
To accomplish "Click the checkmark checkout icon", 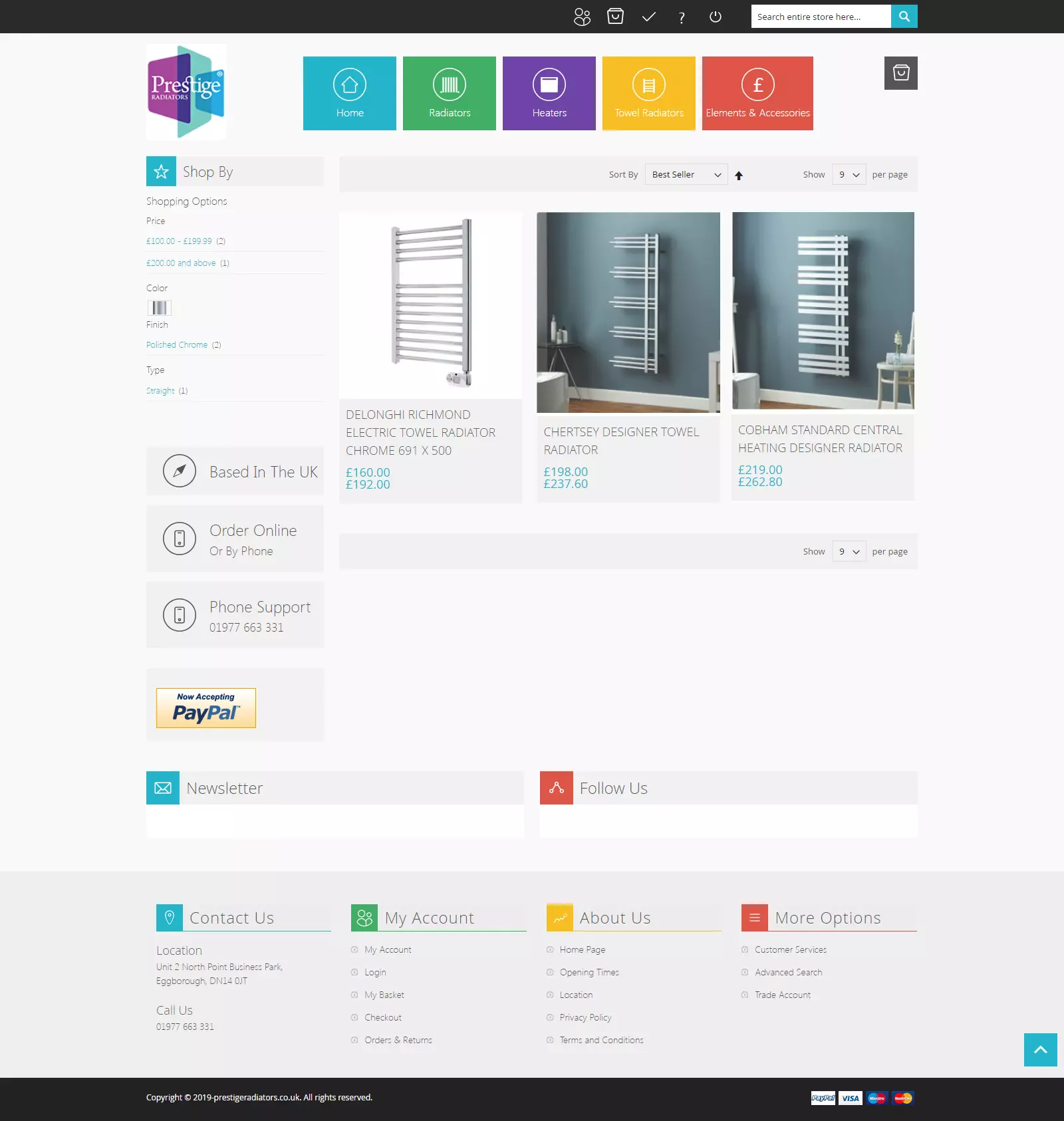I will pyautogui.click(x=648, y=17).
